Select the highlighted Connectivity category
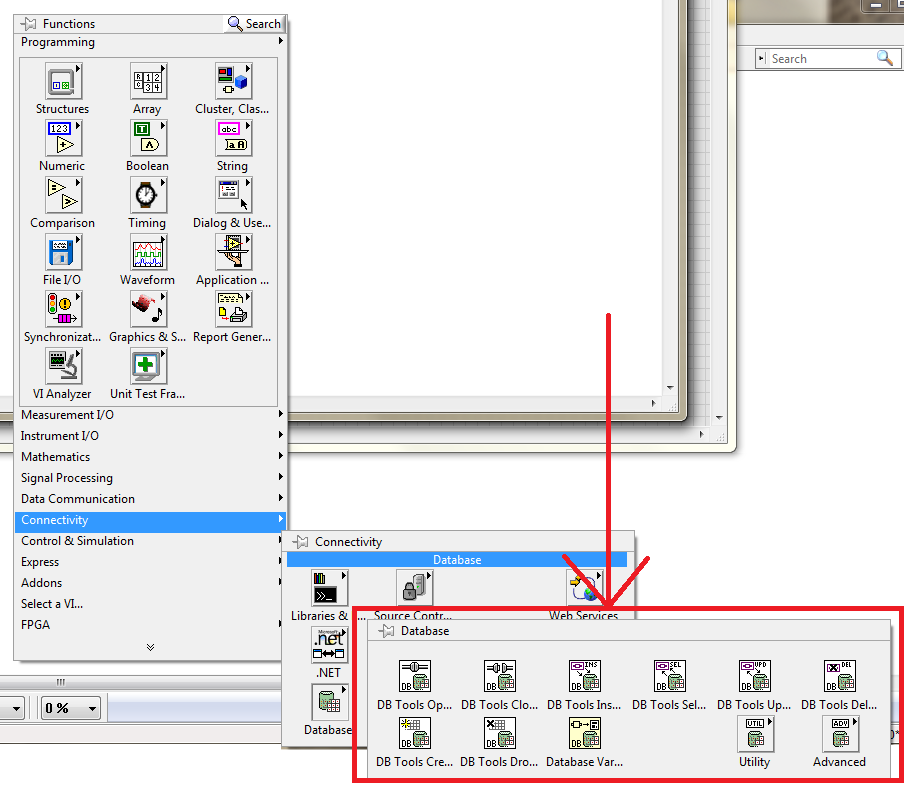This screenshot has height=785, width=904. tap(150, 520)
